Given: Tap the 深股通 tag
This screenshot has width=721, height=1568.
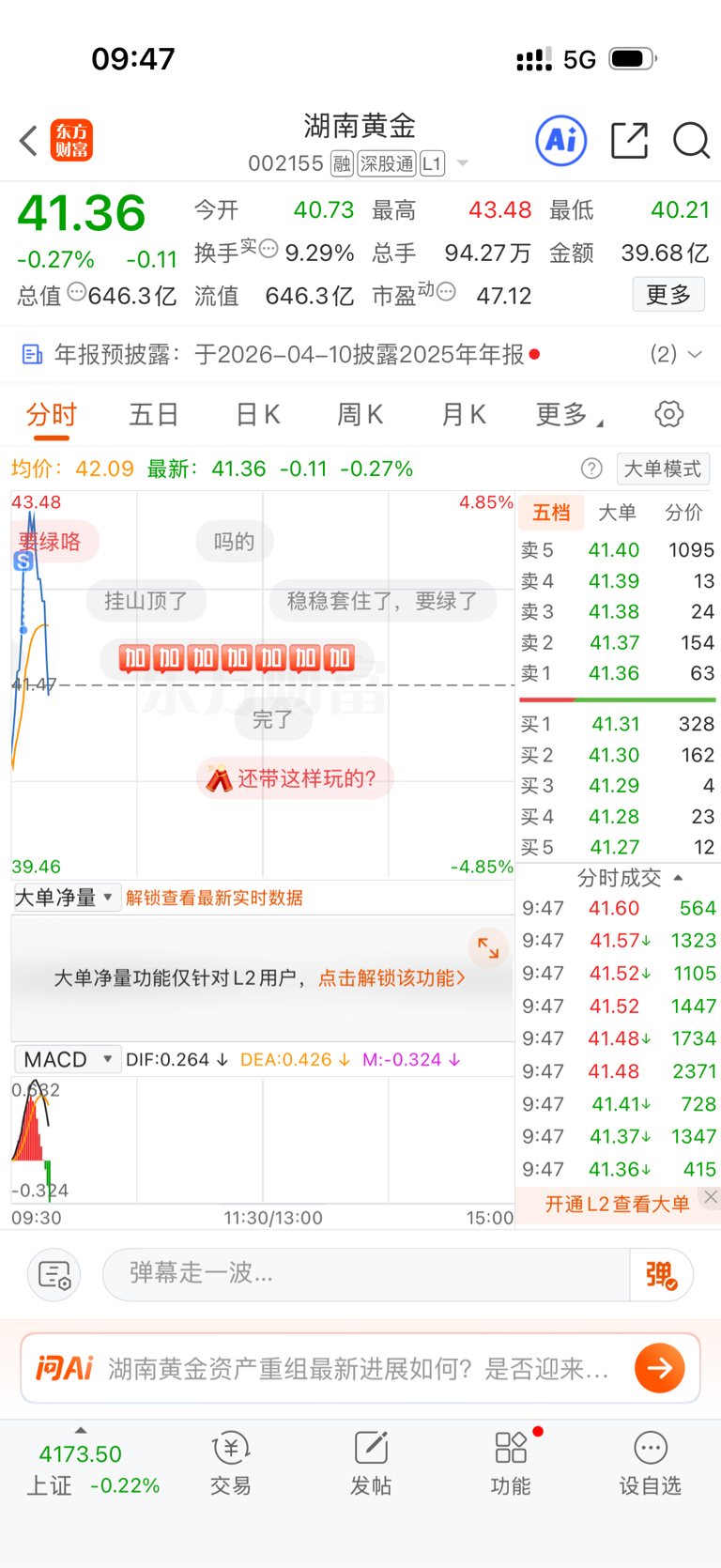Looking at the screenshot, I should point(387,164).
